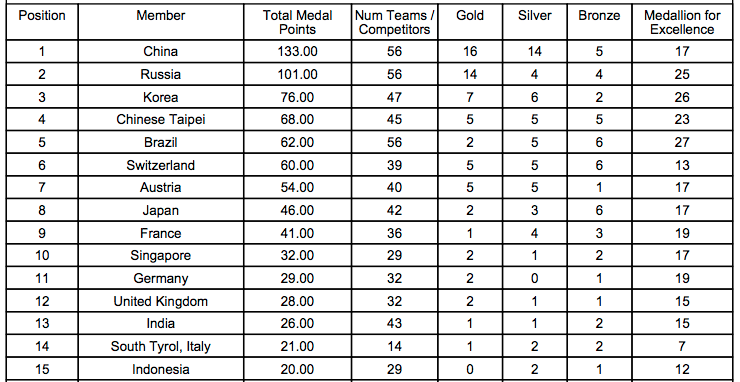Select the Total Medal Points header
This screenshot has width=740, height=382.
point(297,22)
